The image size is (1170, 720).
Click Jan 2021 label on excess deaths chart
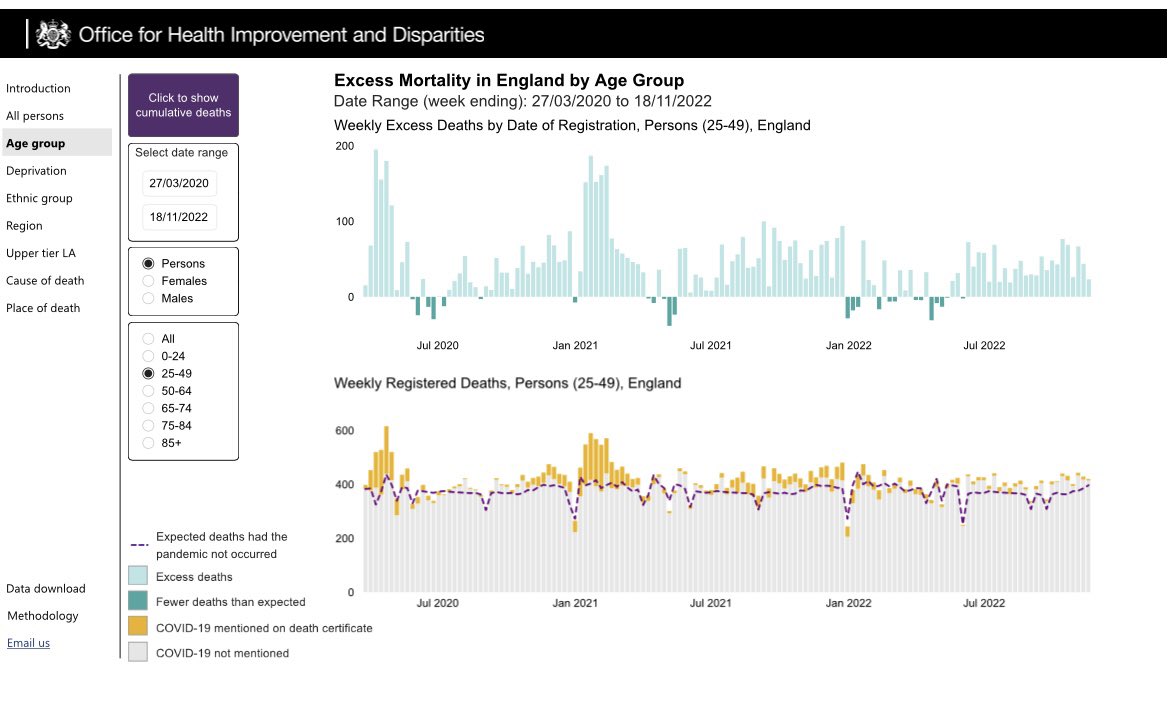click(x=575, y=345)
